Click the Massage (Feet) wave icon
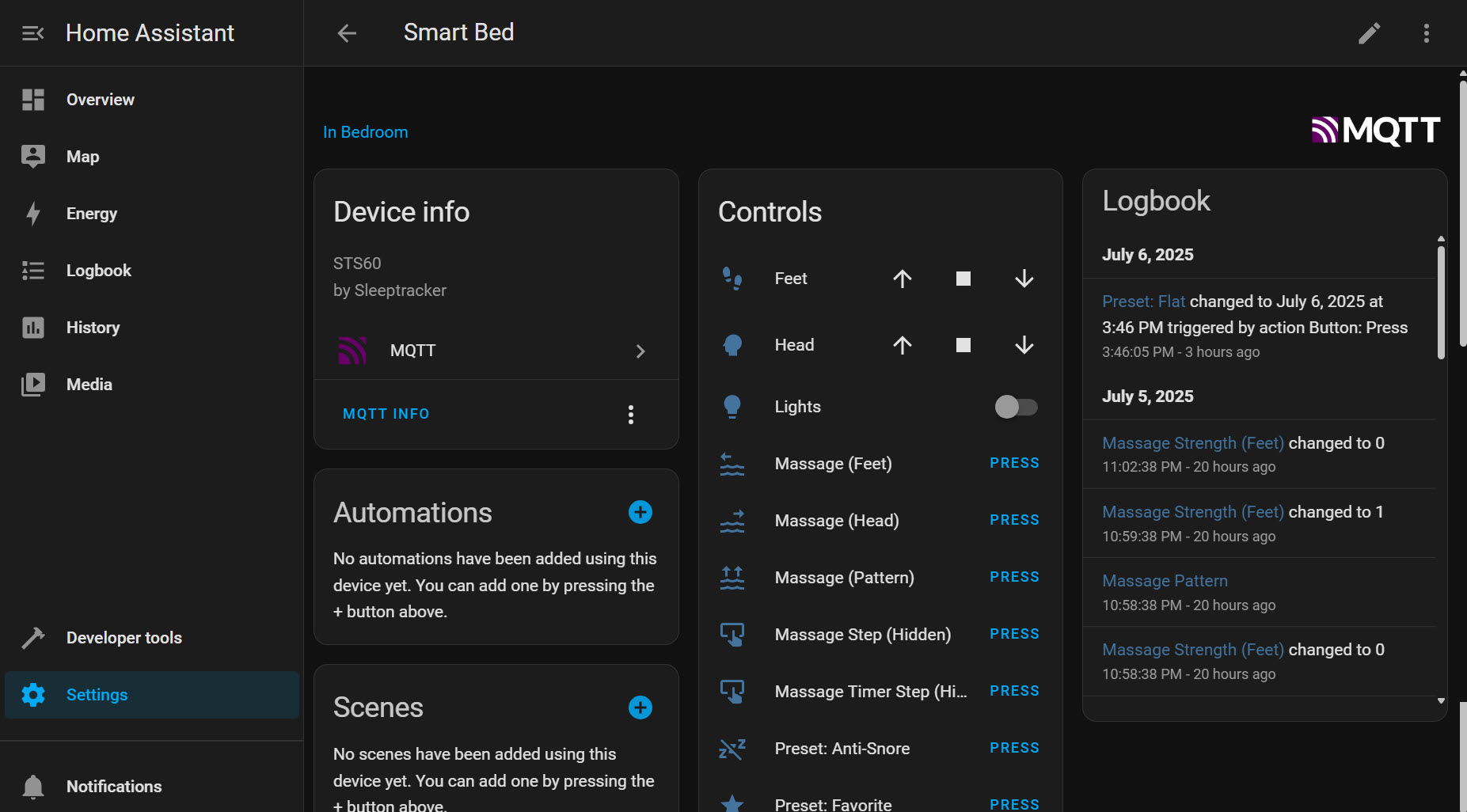 point(732,464)
